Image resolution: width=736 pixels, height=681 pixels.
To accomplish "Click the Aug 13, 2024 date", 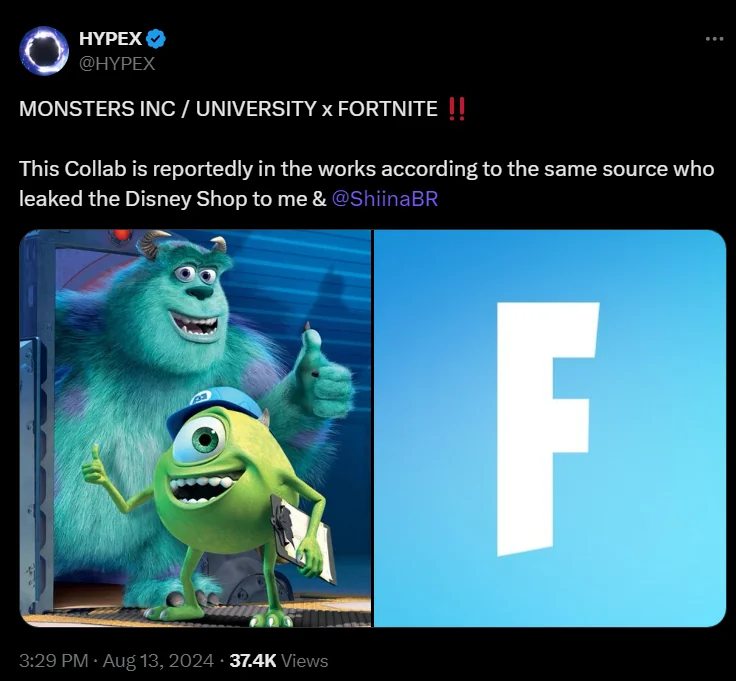I will 158,660.
